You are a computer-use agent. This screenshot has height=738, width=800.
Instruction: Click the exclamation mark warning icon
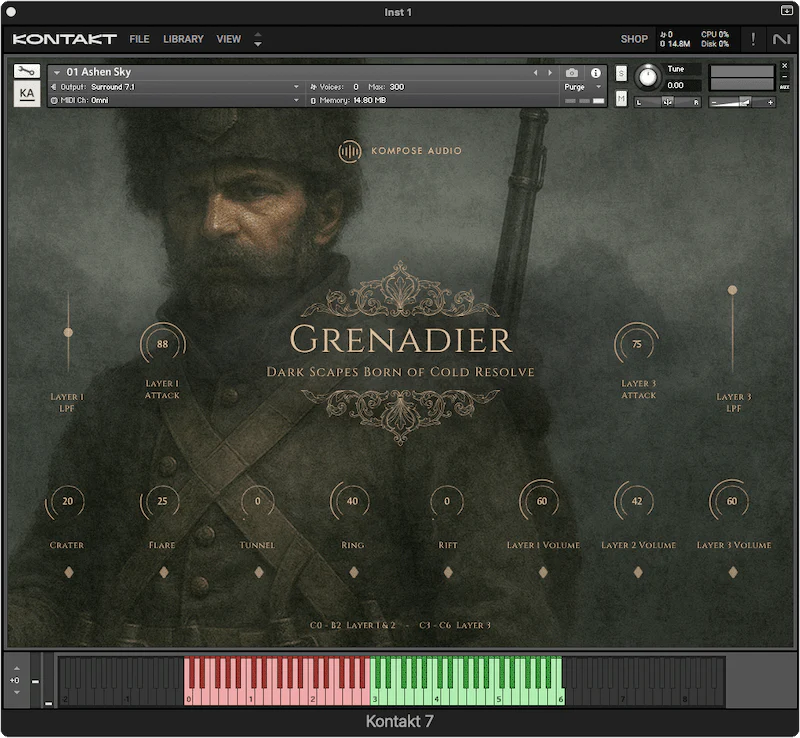pos(753,39)
